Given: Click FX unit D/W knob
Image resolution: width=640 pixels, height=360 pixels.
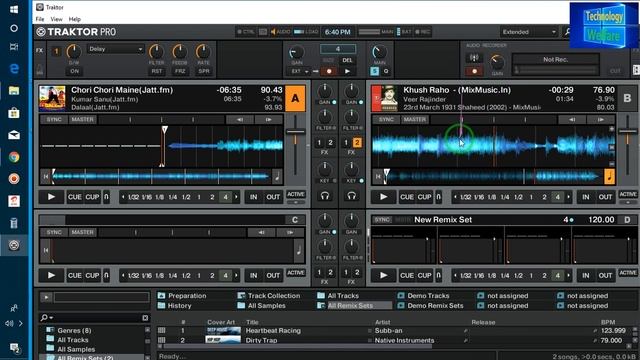Looking at the screenshot, I should point(74,52).
